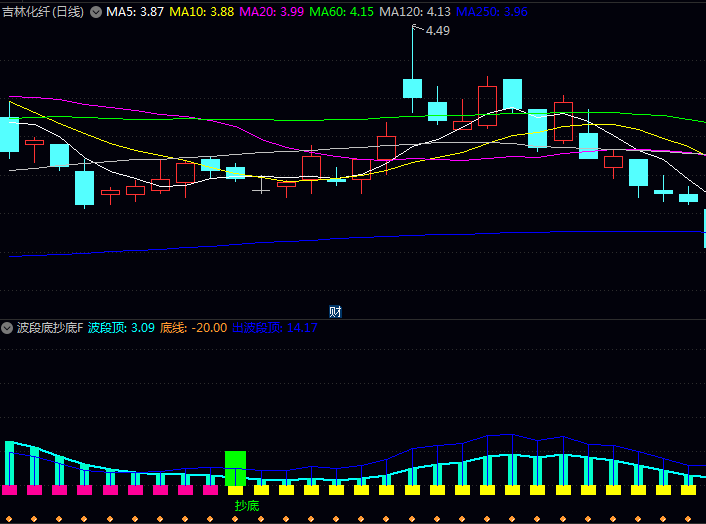
Task: Click the orange 底线: -20.00 label
Action: click(193, 328)
